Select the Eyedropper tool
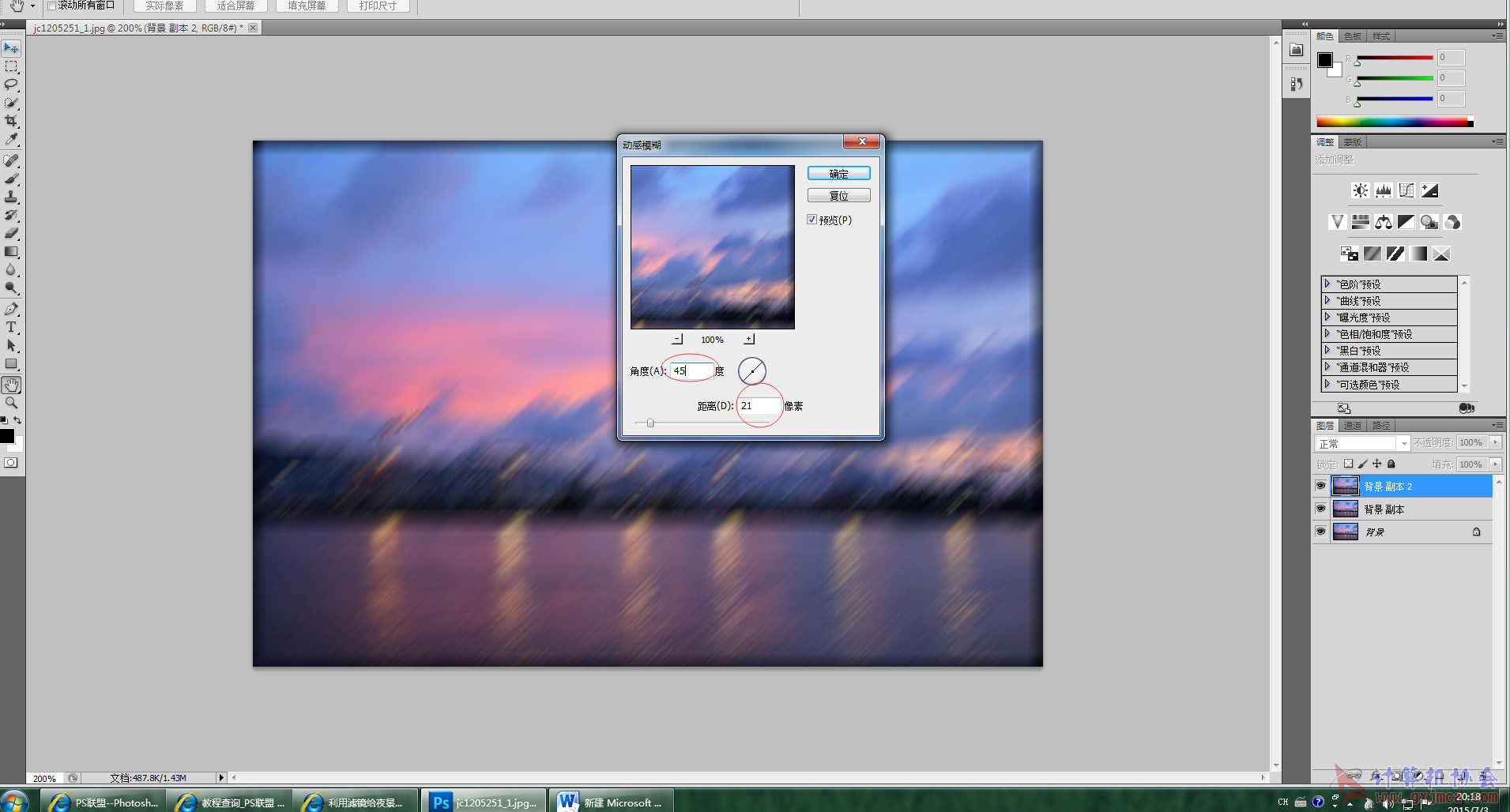 [x=11, y=140]
